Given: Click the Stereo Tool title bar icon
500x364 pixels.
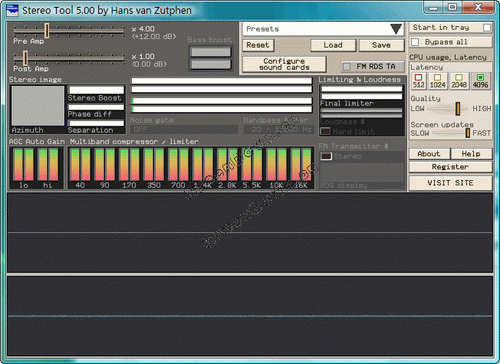Looking at the screenshot, I should [12, 10].
